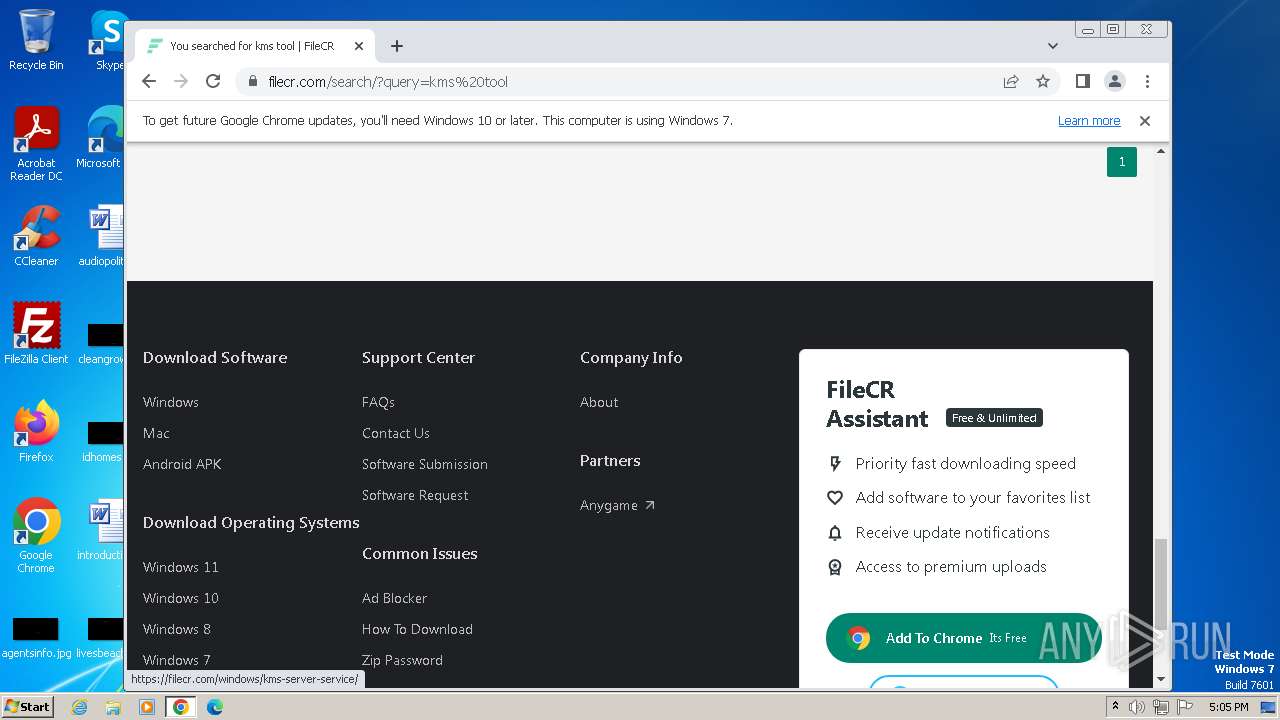The image size is (1280, 720).
Task: Open Android APK link
Action: coord(182,464)
